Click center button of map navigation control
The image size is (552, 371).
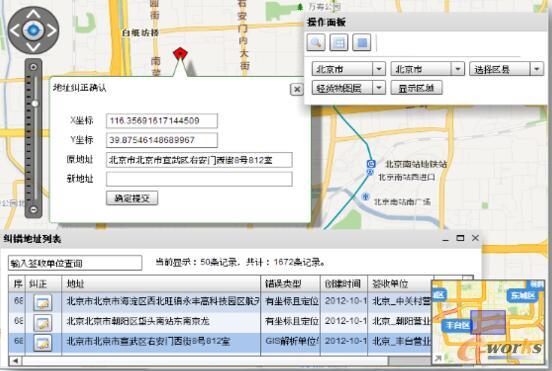click(x=33, y=30)
